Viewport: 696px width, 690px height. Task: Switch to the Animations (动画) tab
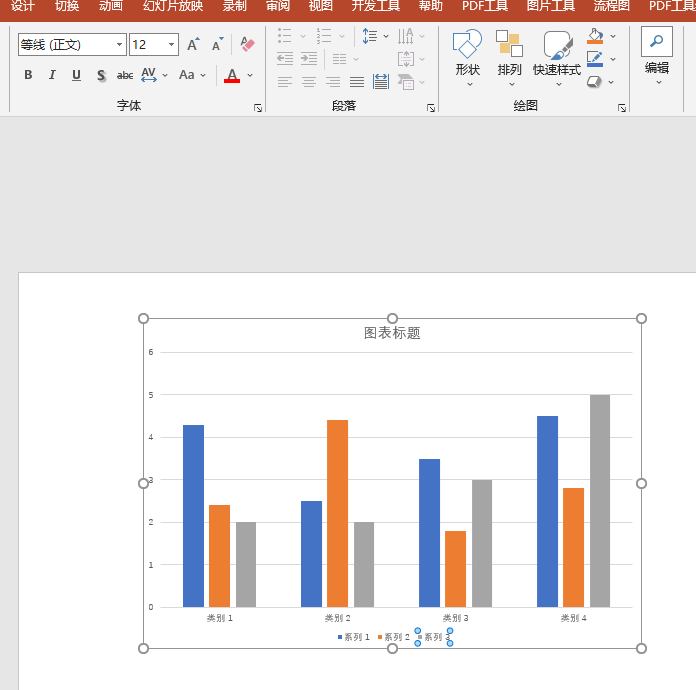[x=111, y=6]
